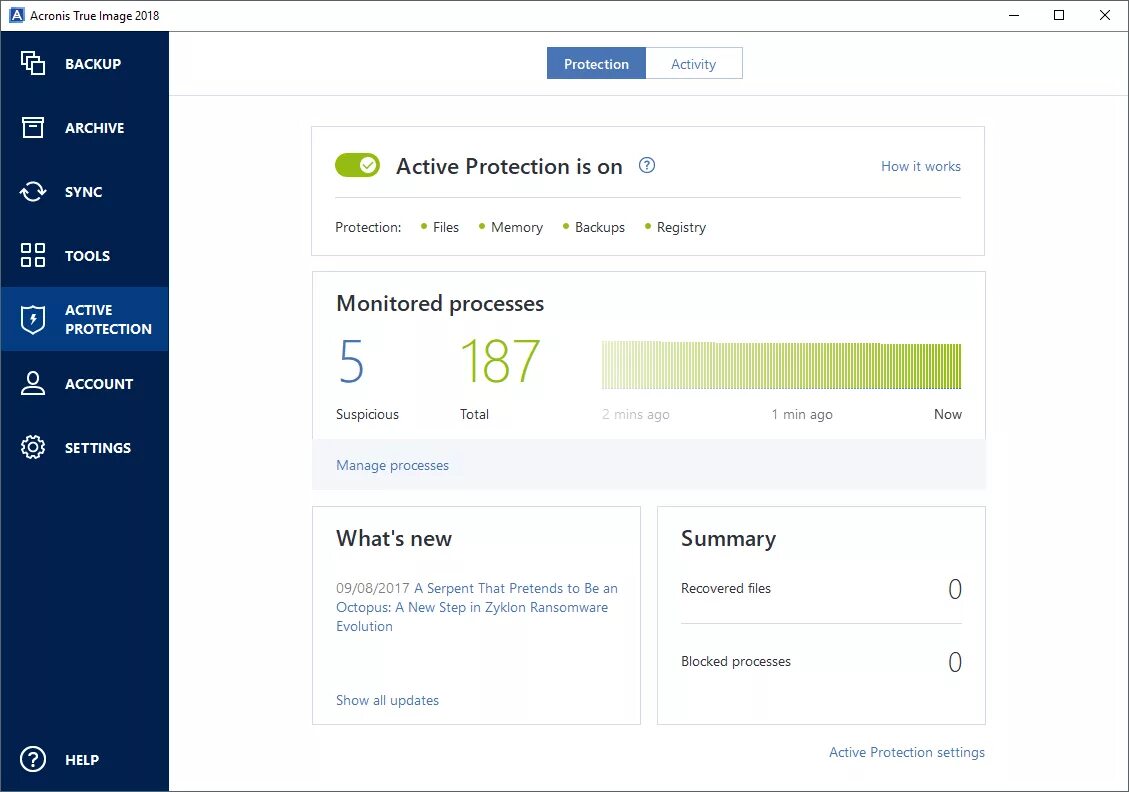
Task: Open the SYNC section label
Action: [84, 192]
